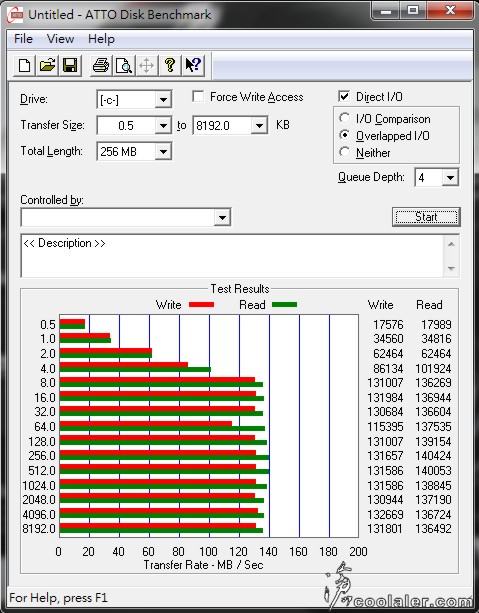479x613 pixels.
Task: Click status bar text For Help, press F1
Action: point(58,598)
